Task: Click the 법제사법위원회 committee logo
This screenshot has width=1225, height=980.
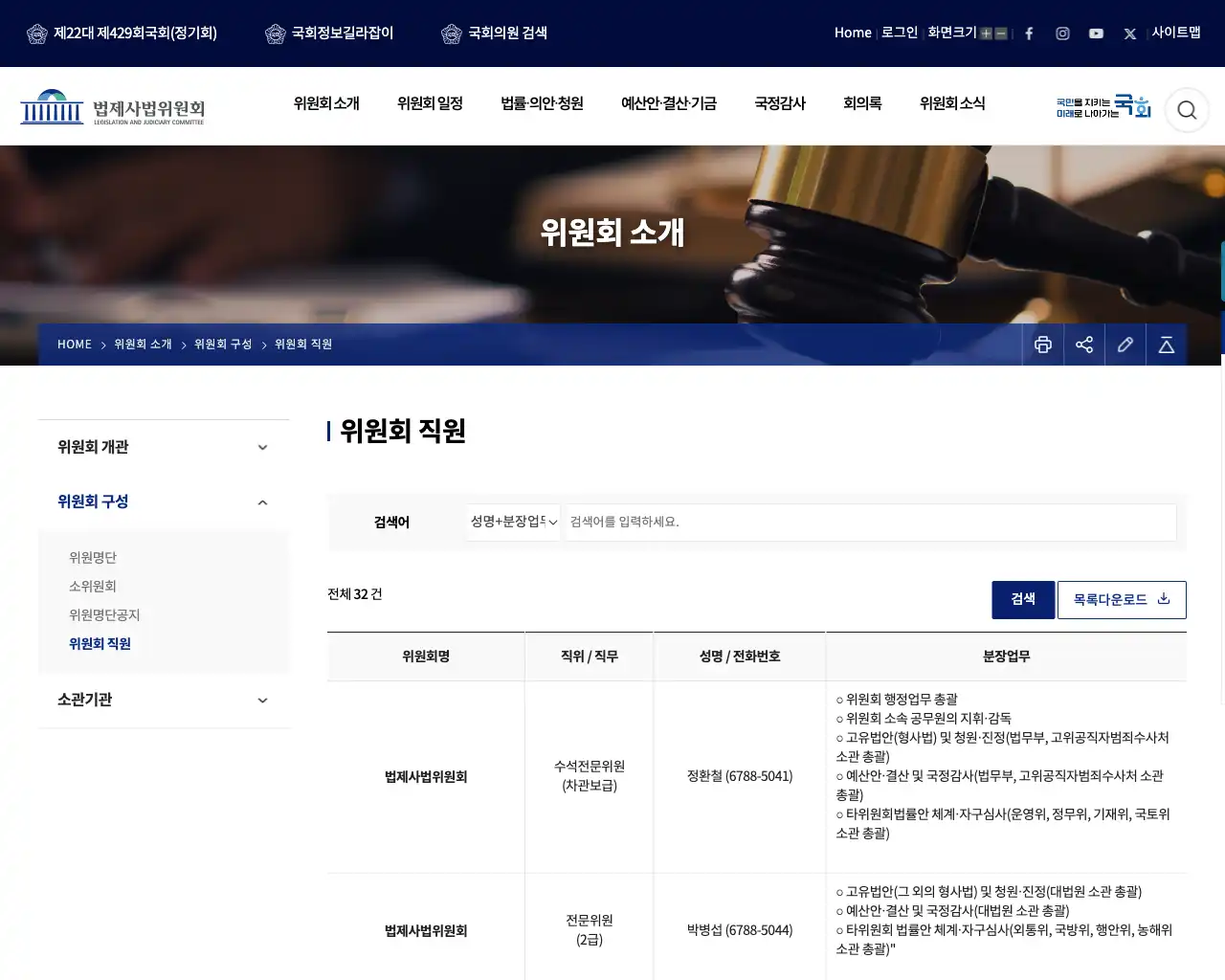Action: 113,107
